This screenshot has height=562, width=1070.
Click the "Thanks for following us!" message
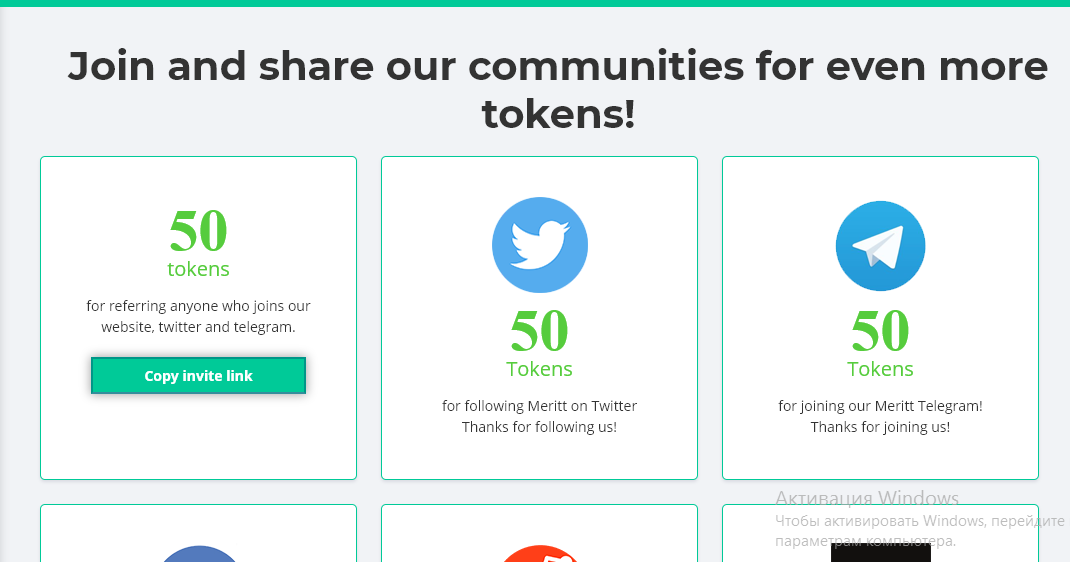point(539,427)
